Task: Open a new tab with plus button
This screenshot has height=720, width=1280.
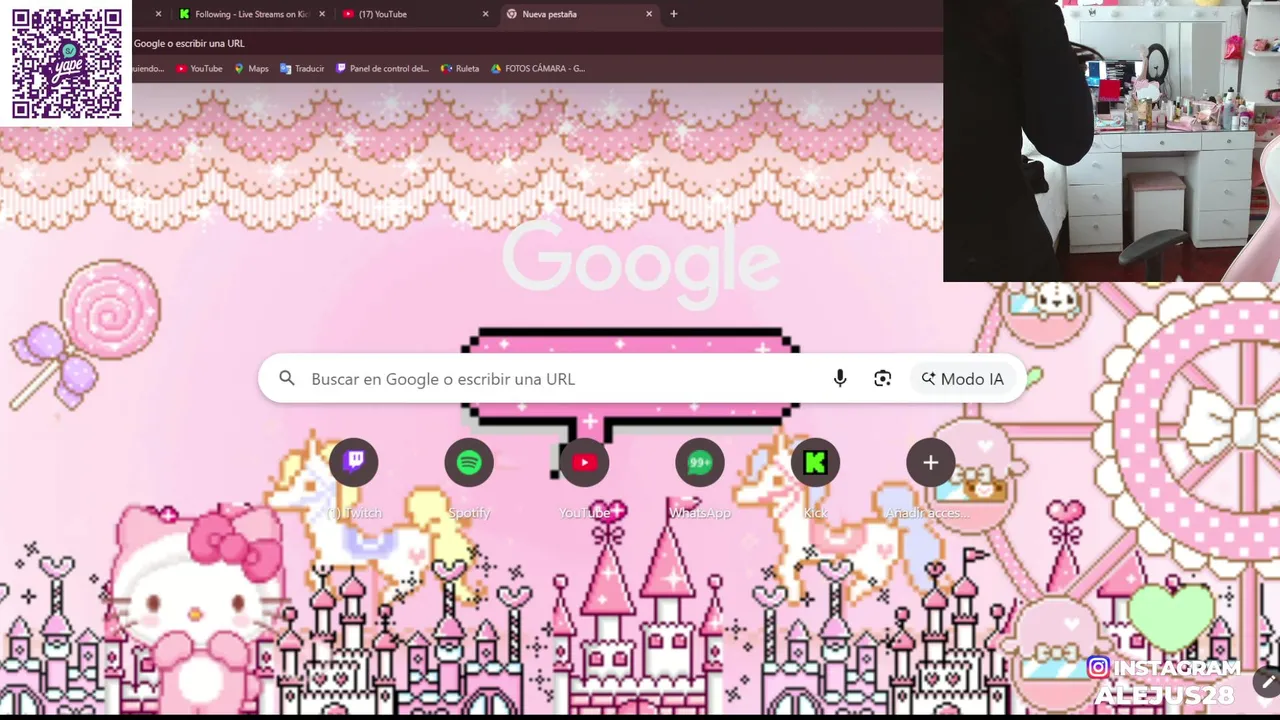Action: tap(674, 14)
